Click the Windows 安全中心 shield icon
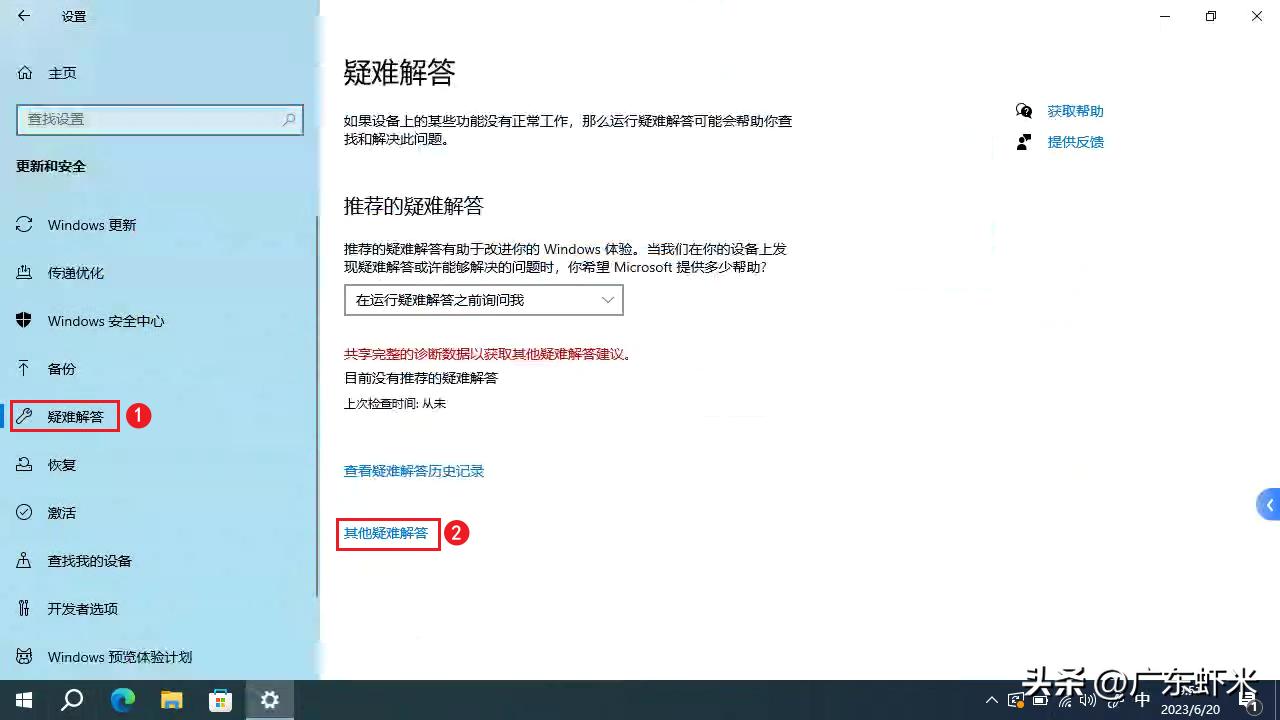The image size is (1280, 720). (x=24, y=321)
